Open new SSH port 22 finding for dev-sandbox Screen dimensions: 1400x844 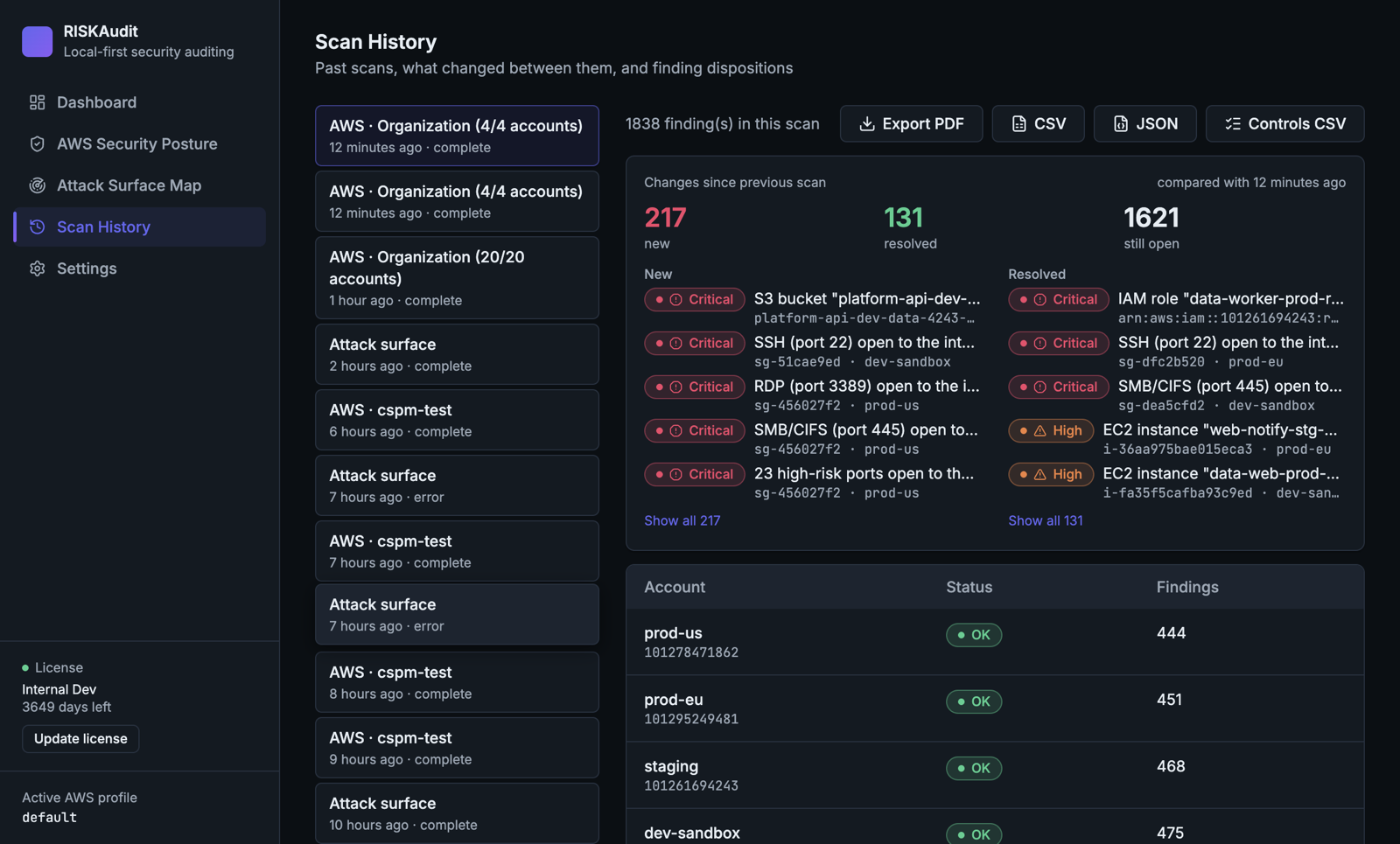tap(814, 352)
